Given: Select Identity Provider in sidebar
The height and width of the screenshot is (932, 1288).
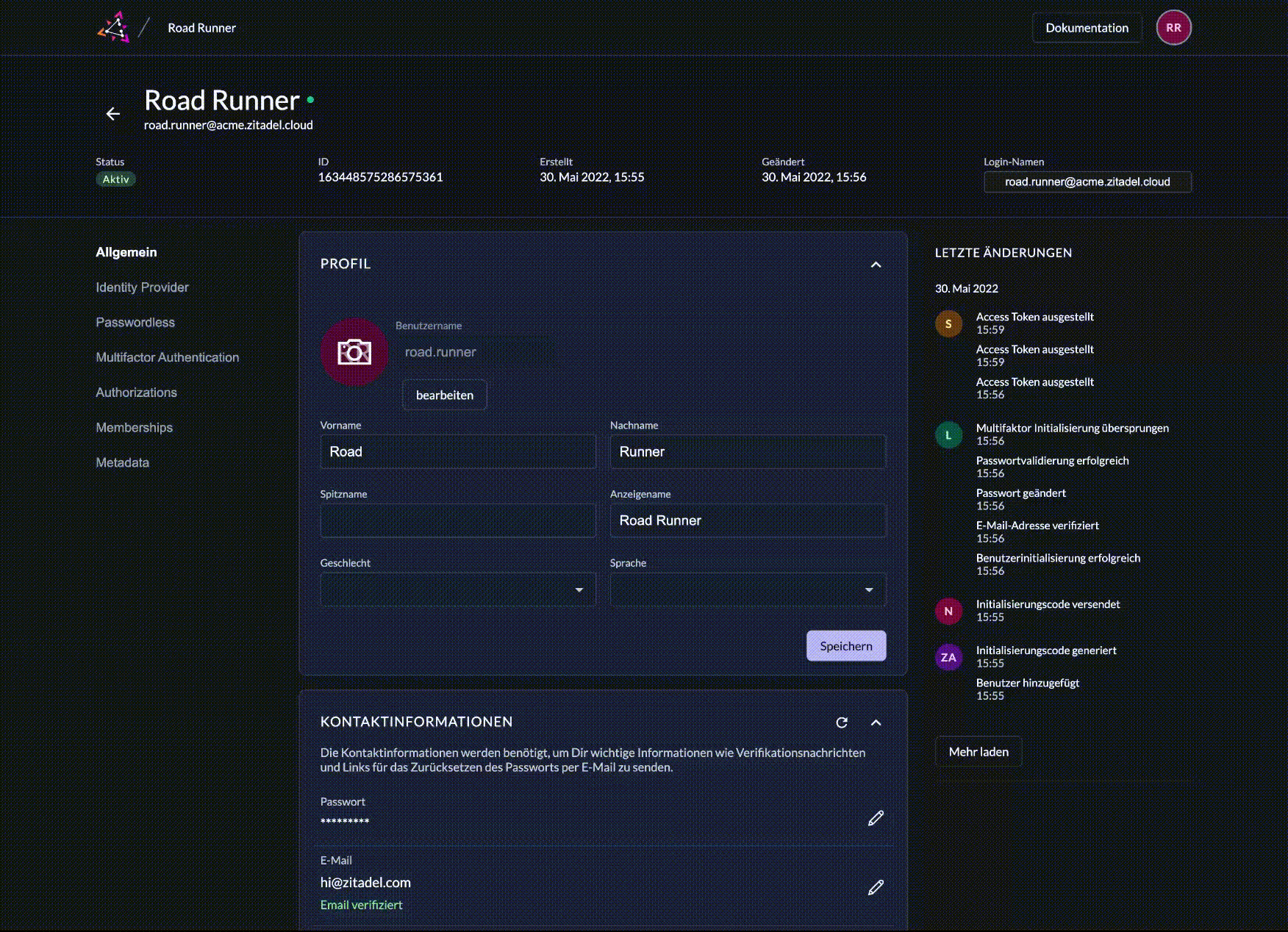Looking at the screenshot, I should tap(142, 287).
